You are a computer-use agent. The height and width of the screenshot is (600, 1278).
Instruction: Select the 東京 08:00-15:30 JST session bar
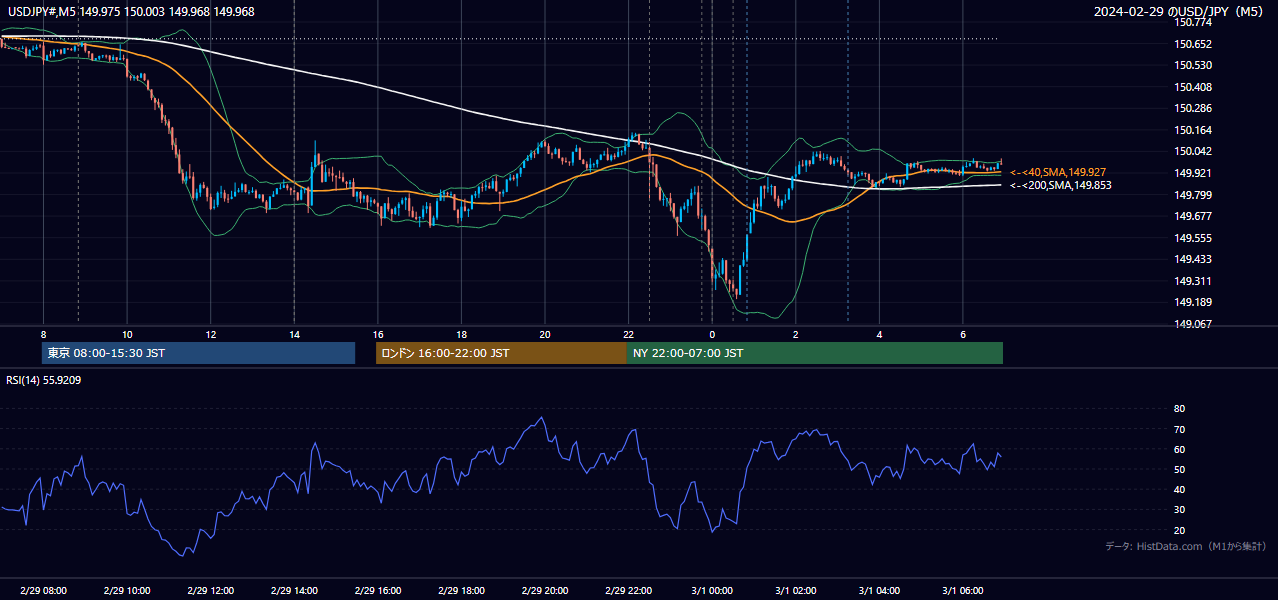click(198, 353)
